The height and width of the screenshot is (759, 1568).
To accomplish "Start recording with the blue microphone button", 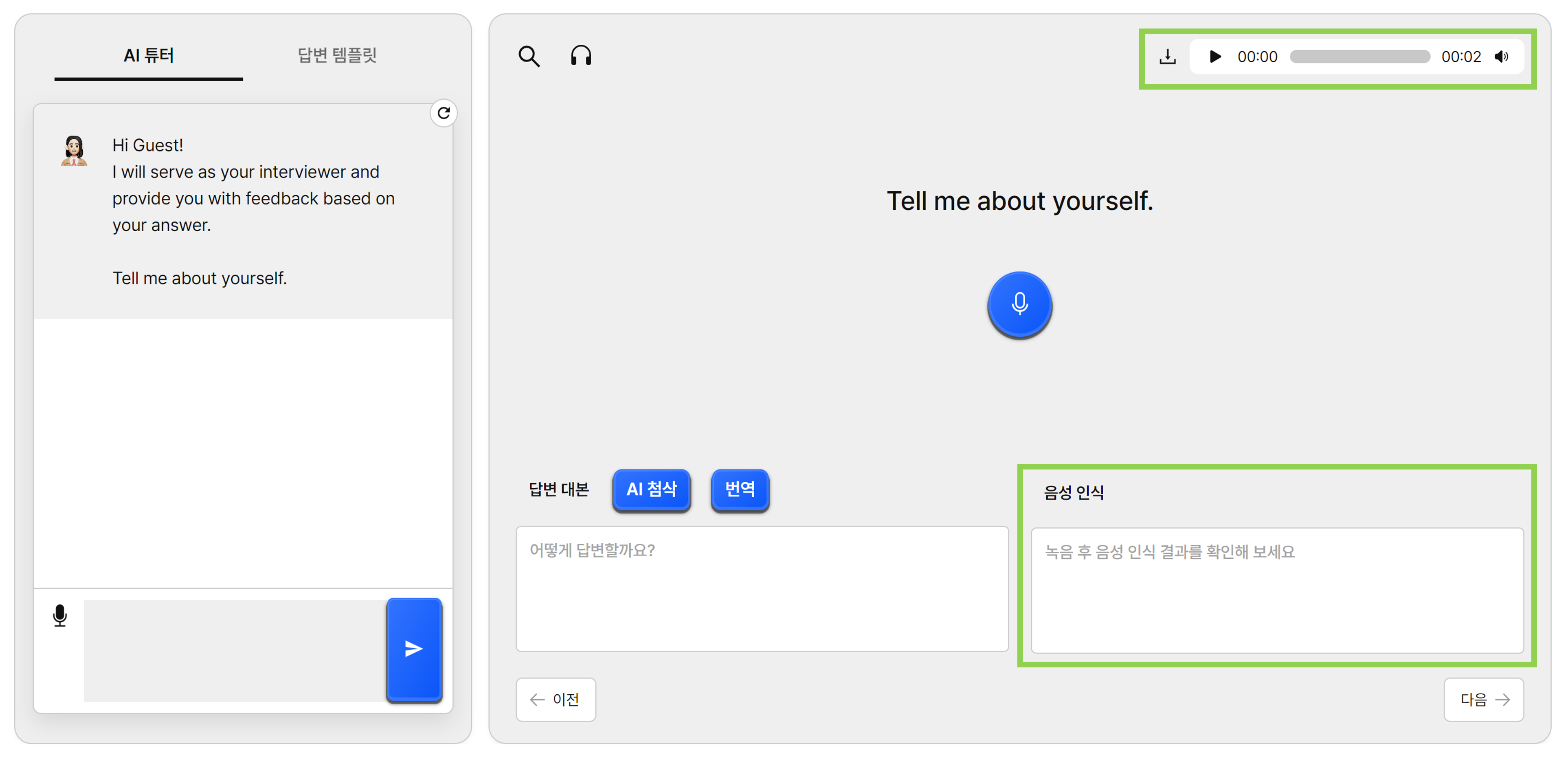I will 1019,304.
